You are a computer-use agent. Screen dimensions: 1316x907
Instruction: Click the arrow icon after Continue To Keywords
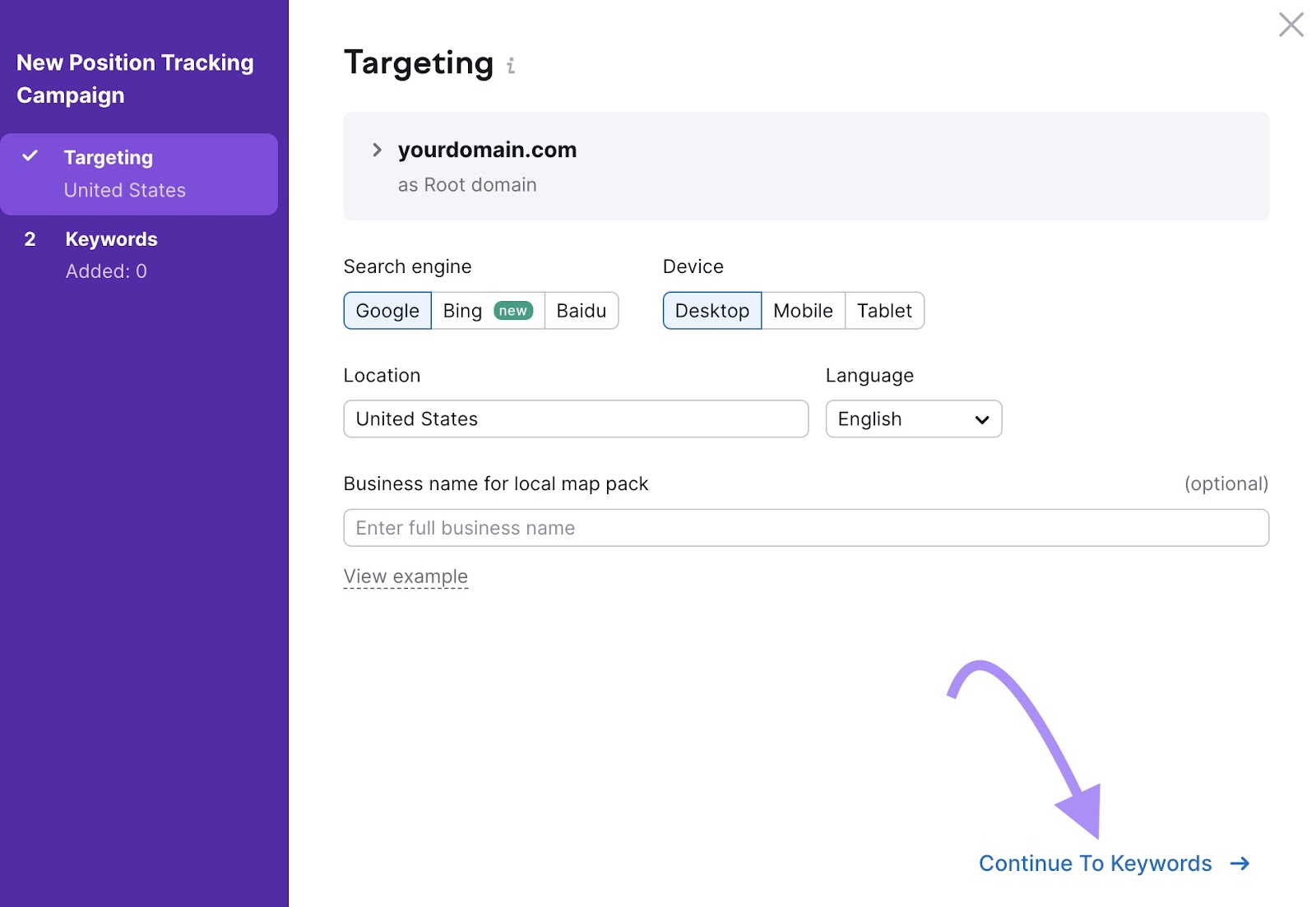[1240, 864]
